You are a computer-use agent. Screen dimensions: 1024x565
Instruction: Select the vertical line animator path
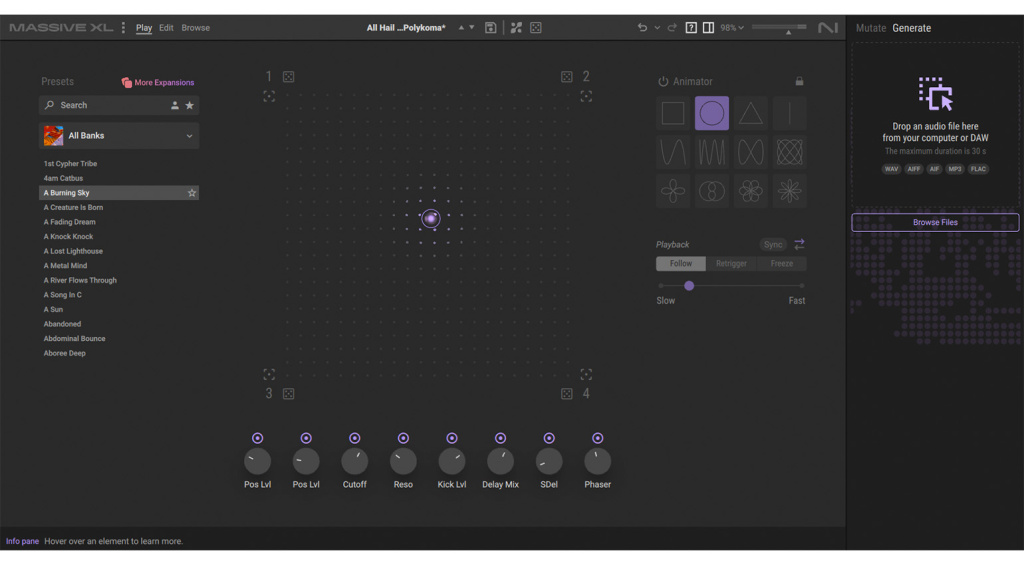click(x=790, y=113)
